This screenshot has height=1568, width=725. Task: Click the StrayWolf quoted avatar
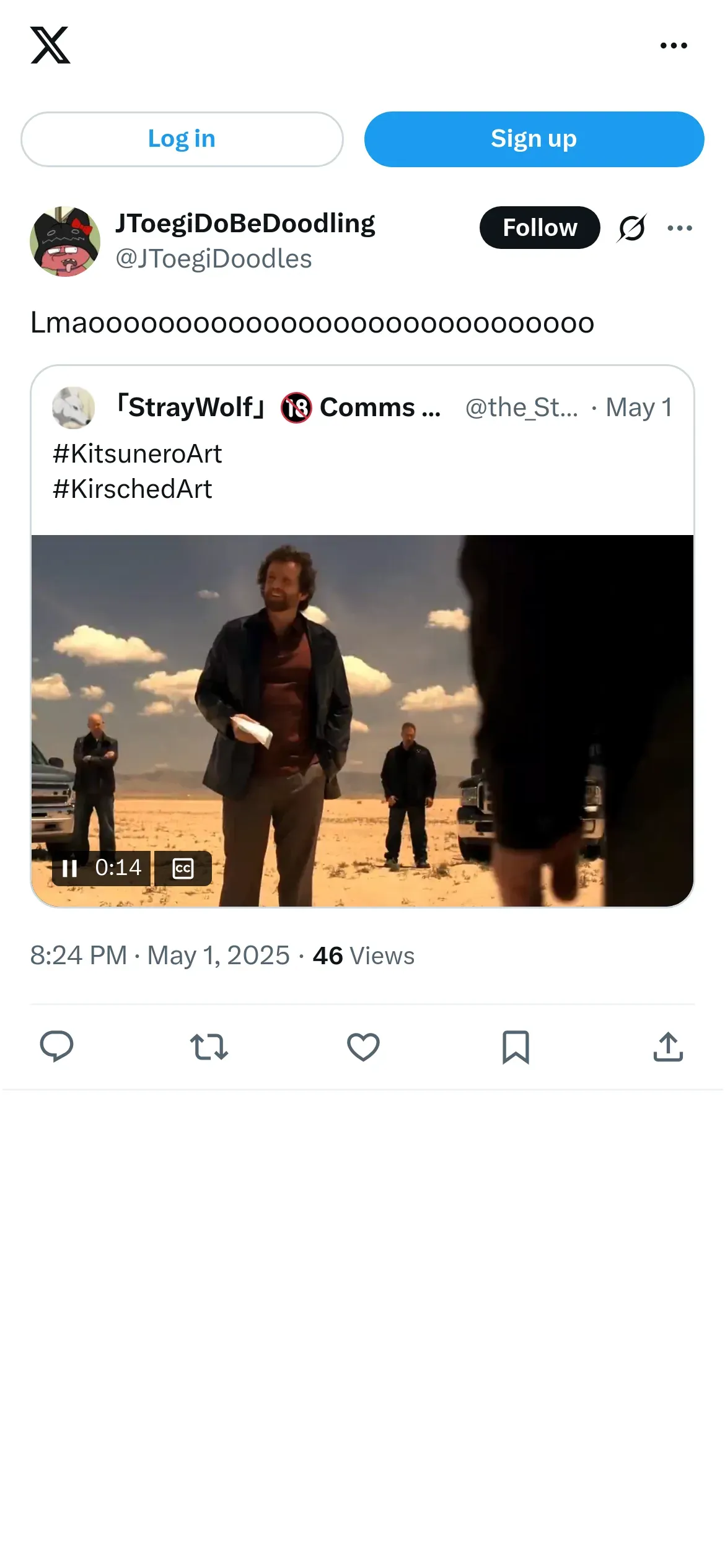(74, 407)
